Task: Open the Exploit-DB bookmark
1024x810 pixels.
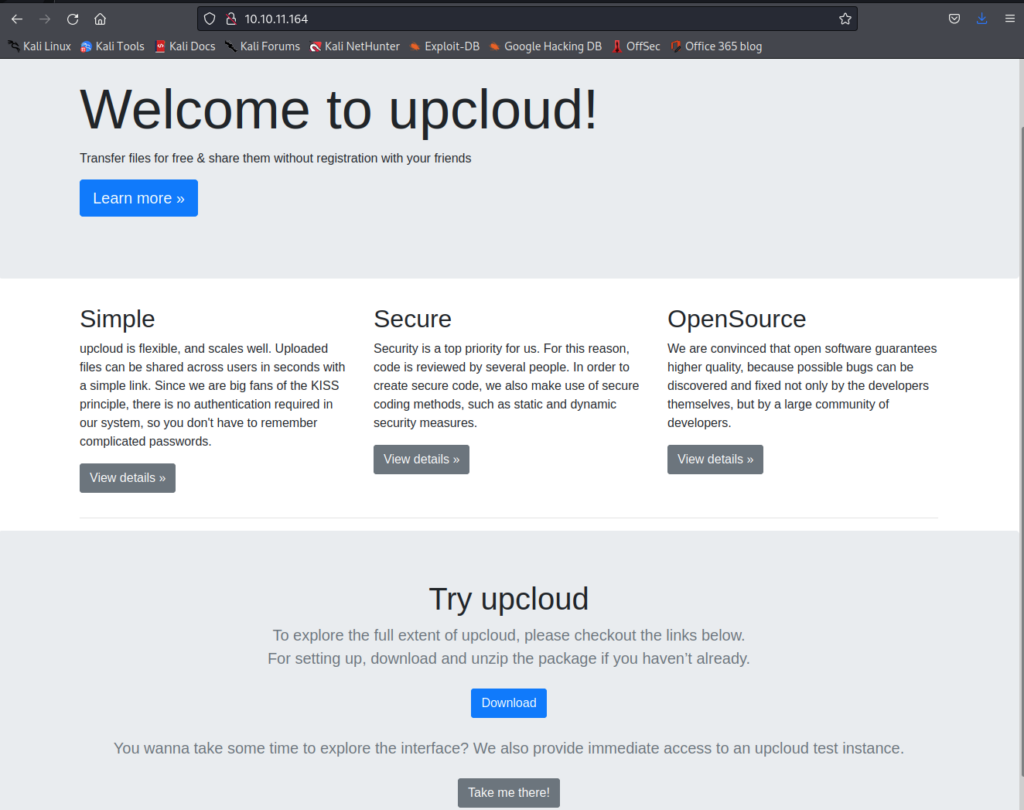Action: pyautogui.click(x=445, y=46)
